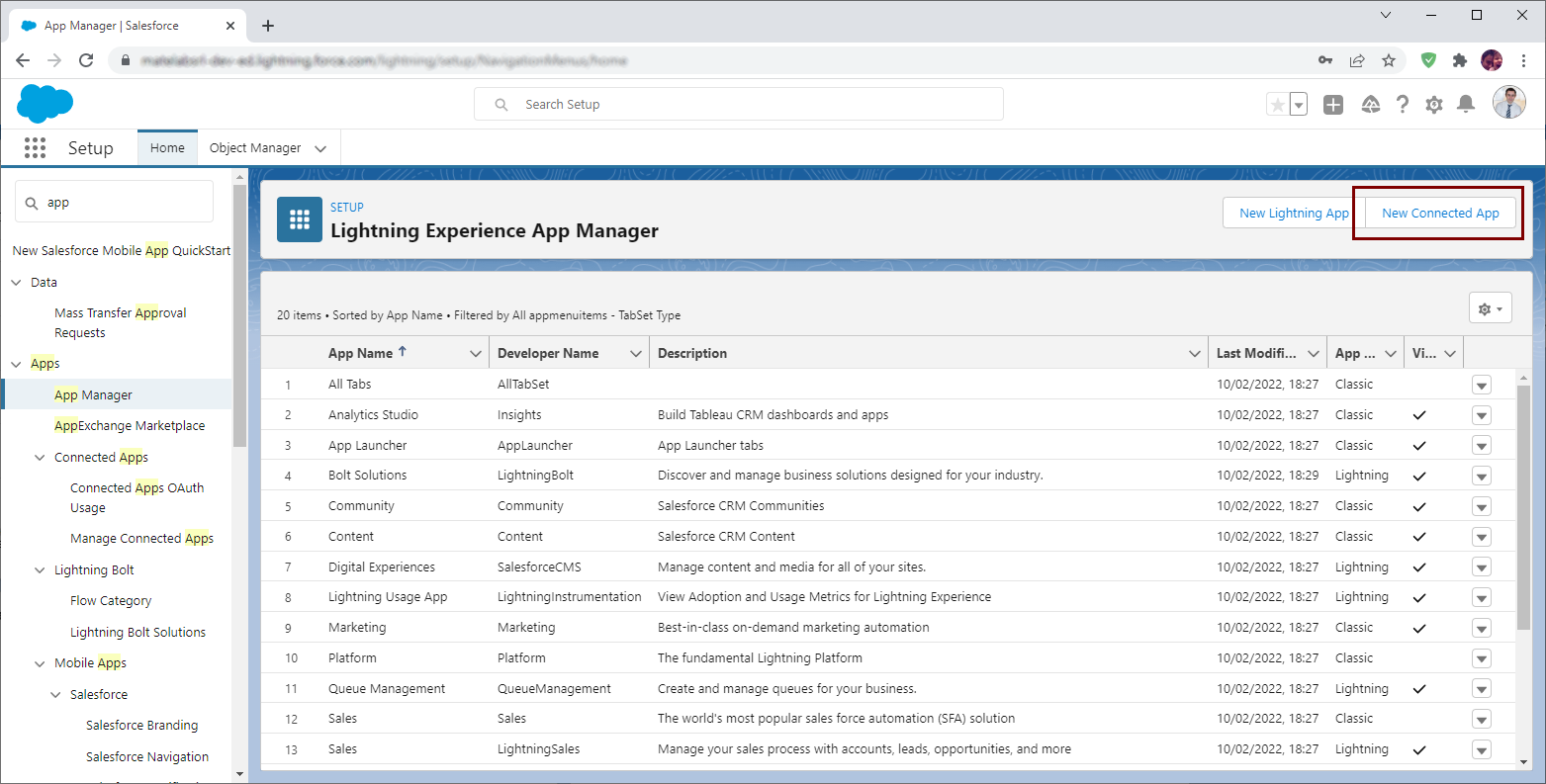Open Chrome three-dot menu
Screen dimensions: 1546x784
tap(1523, 60)
